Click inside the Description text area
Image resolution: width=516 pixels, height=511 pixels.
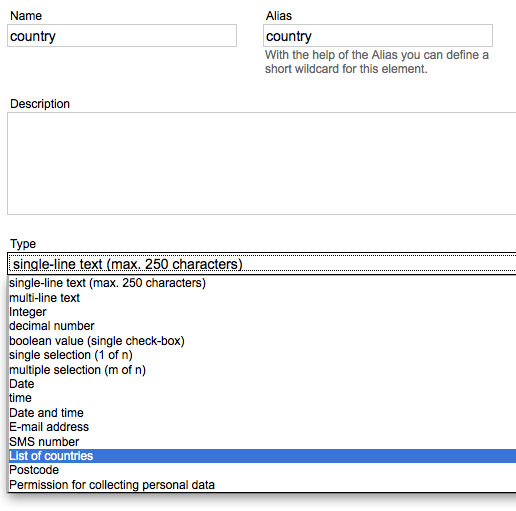click(x=262, y=163)
